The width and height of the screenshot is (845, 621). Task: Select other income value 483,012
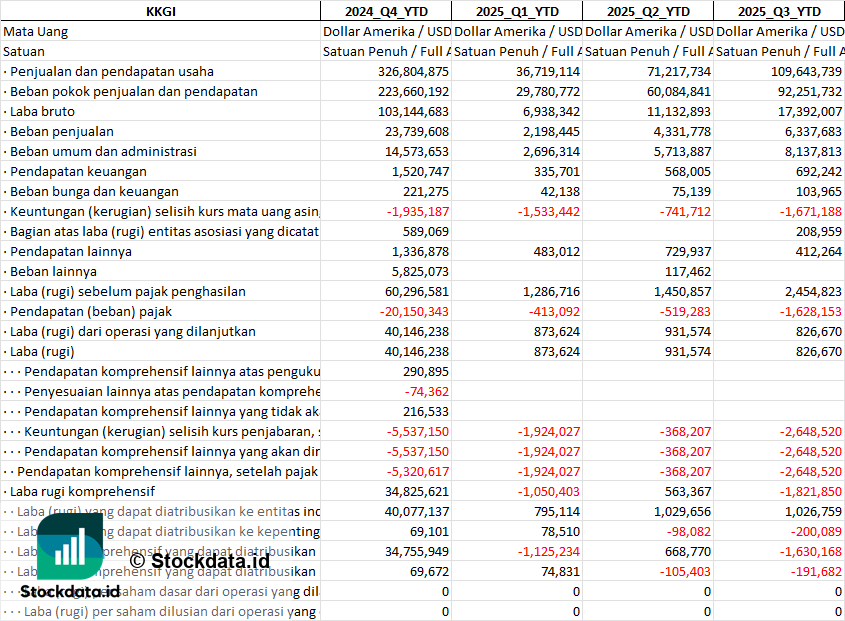coord(557,251)
